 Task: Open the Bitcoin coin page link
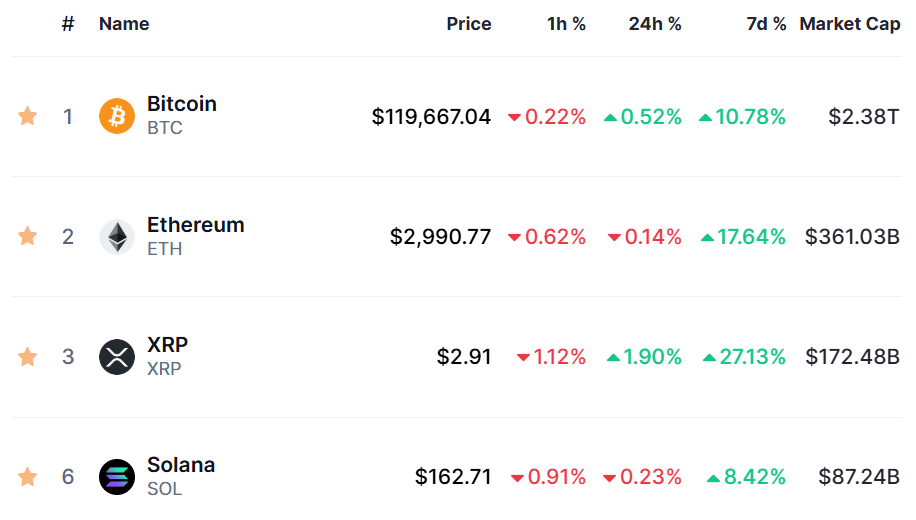[x=182, y=103]
